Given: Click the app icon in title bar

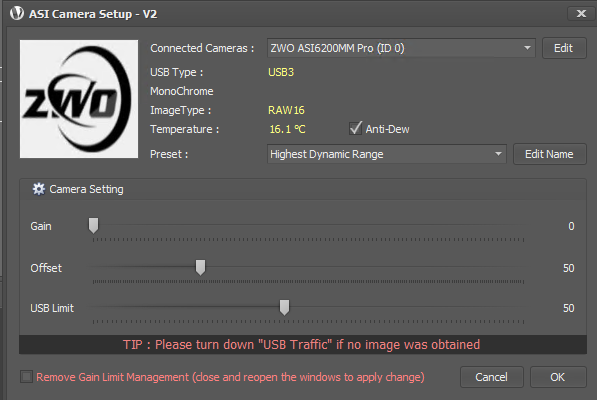Looking at the screenshot, I should tap(17, 13).
